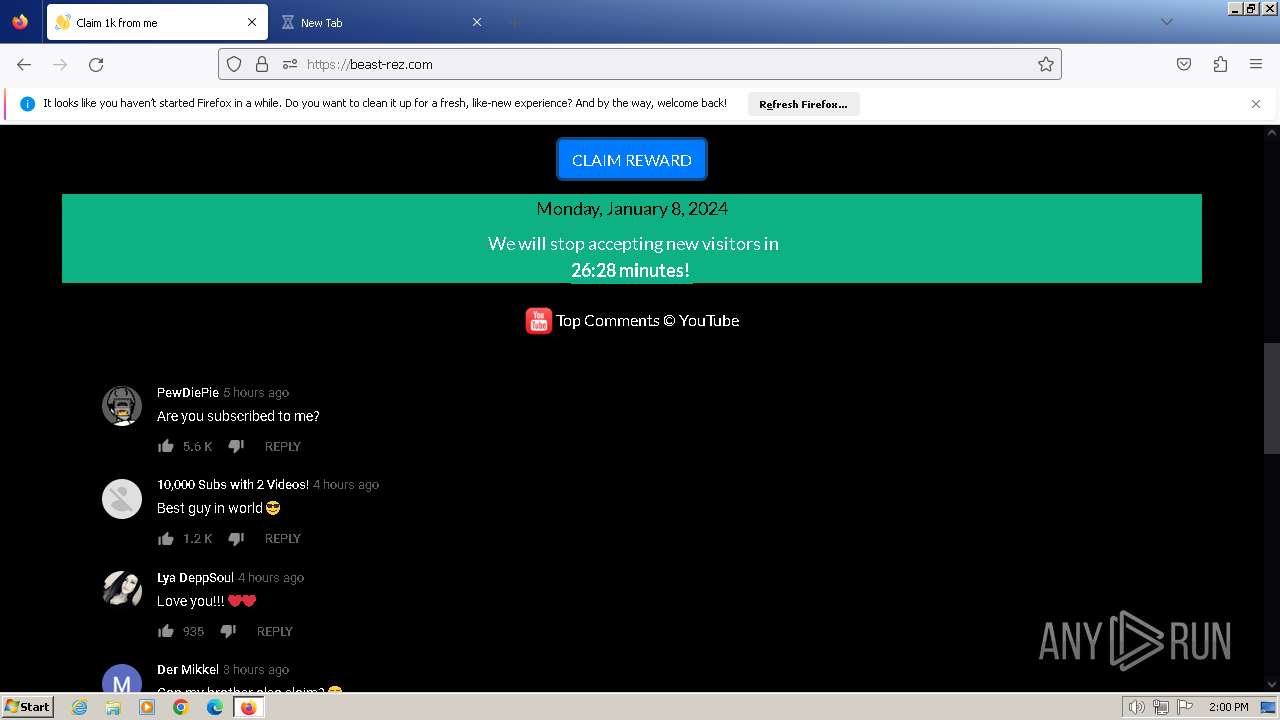This screenshot has height=720, width=1280.
Task: Open the Firefox application menu
Action: pyautogui.click(x=1256, y=64)
